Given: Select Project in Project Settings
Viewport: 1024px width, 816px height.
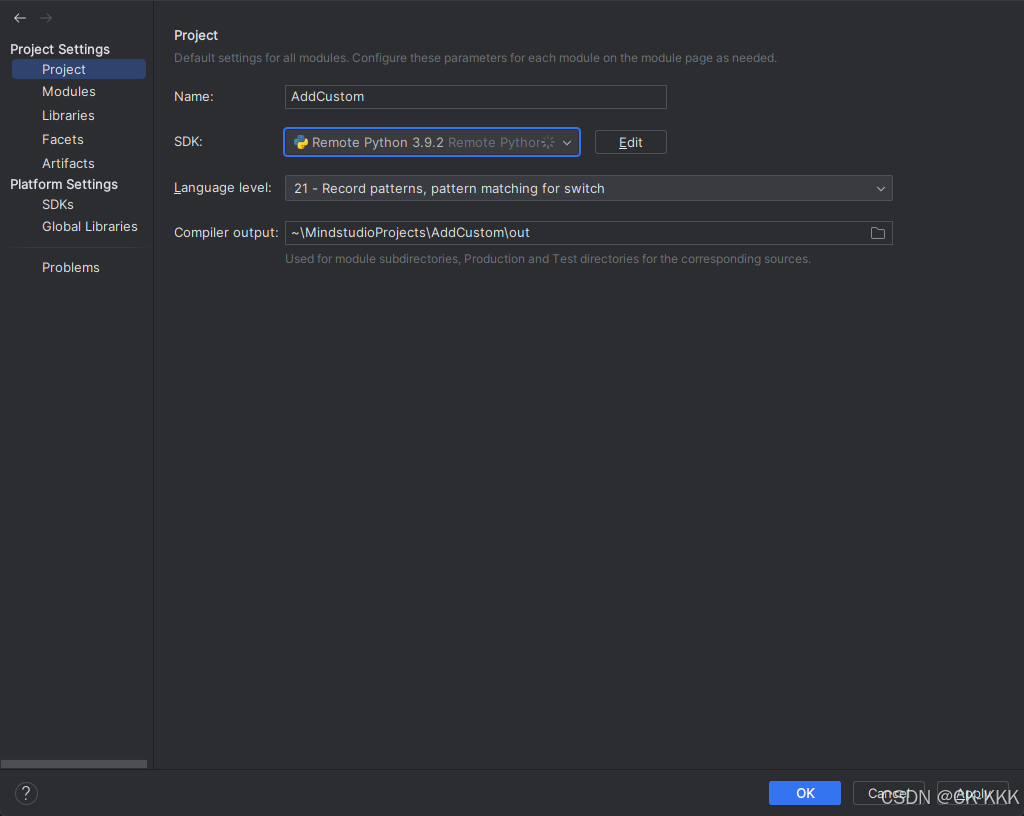Looking at the screenshot, I should (79, 69).
